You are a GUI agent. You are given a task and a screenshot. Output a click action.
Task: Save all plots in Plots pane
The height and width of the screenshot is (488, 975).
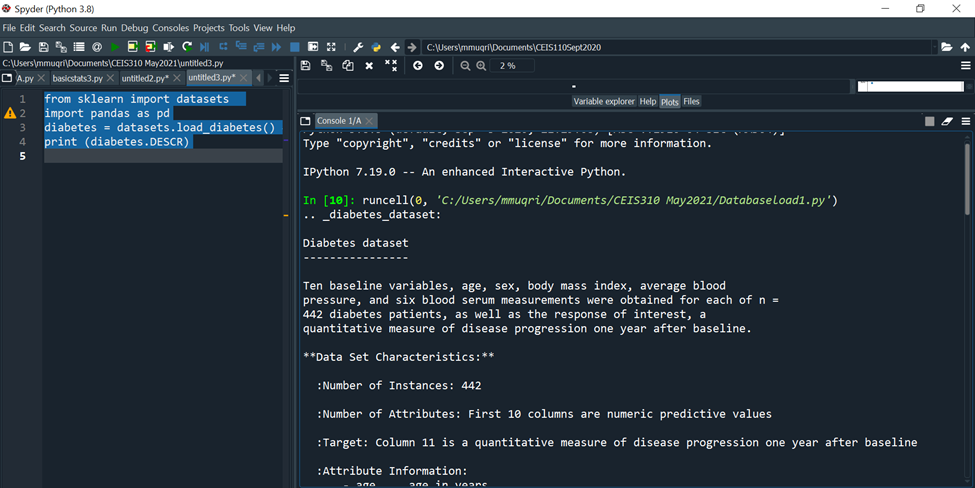[x=326, y=65]
